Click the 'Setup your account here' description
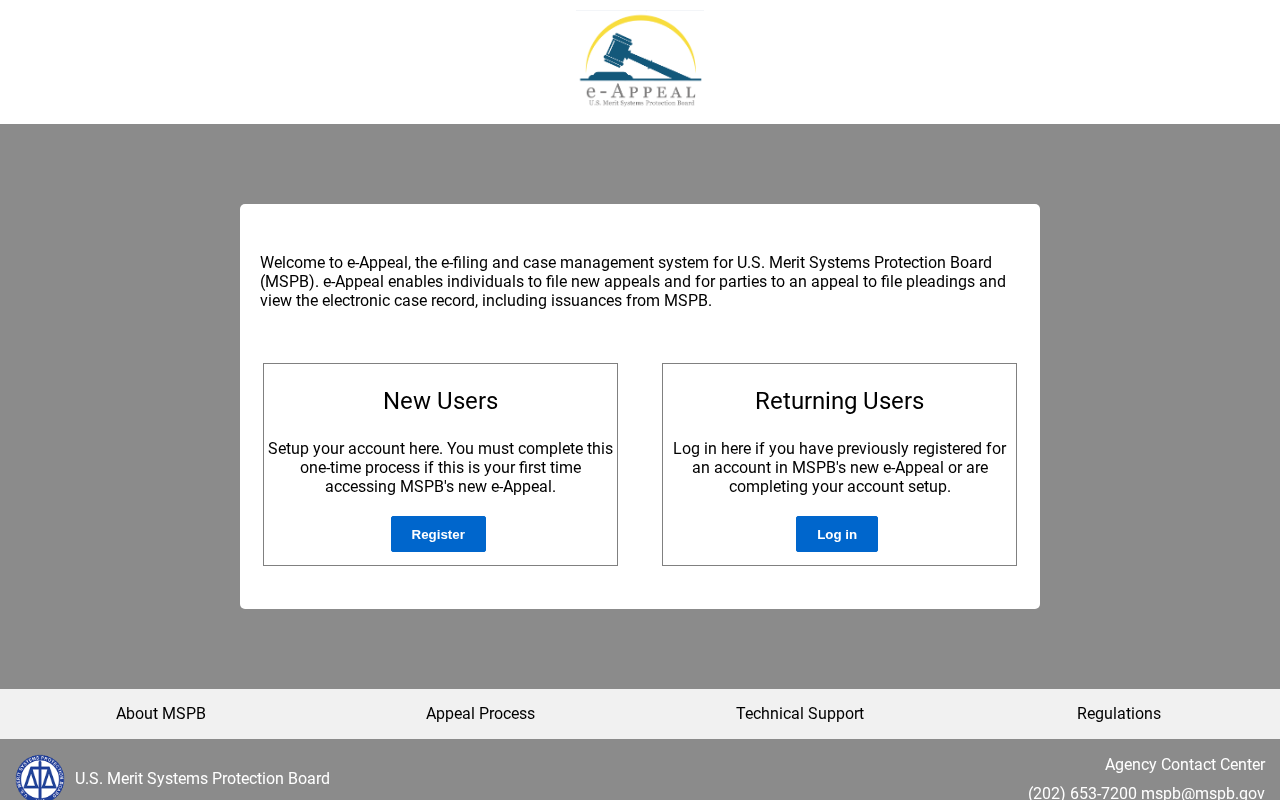 tap(440, 468)
